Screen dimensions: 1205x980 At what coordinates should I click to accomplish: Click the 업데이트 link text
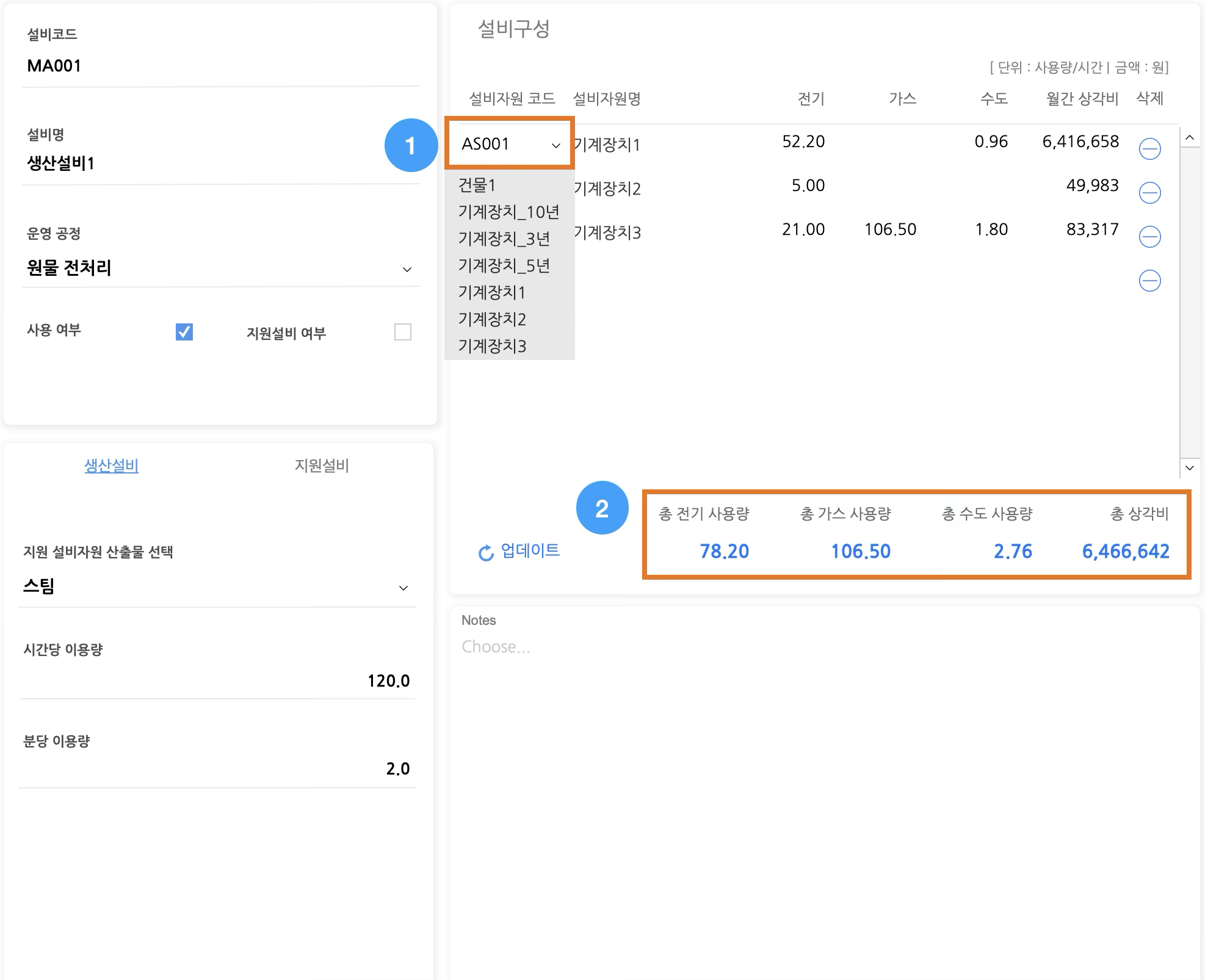tap(530, 550)
